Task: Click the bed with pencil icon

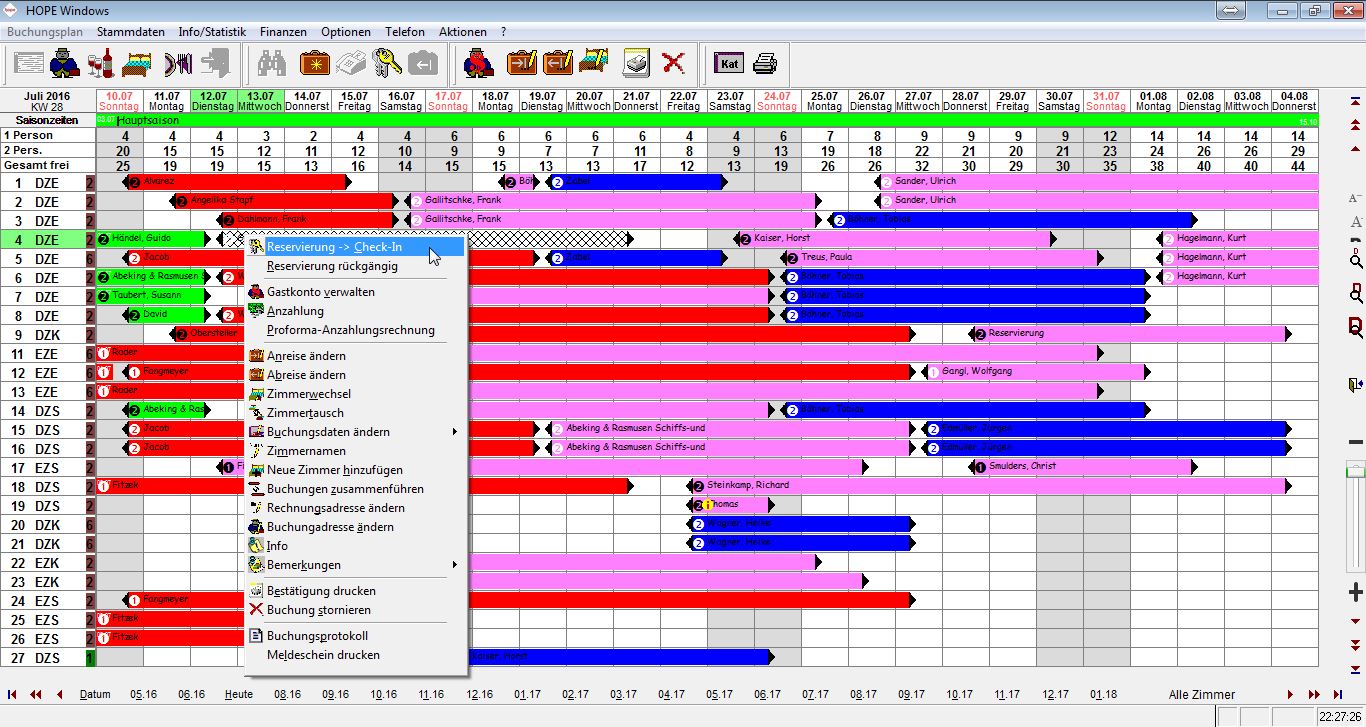Action: pyautogui.click(x=594, y=63)
